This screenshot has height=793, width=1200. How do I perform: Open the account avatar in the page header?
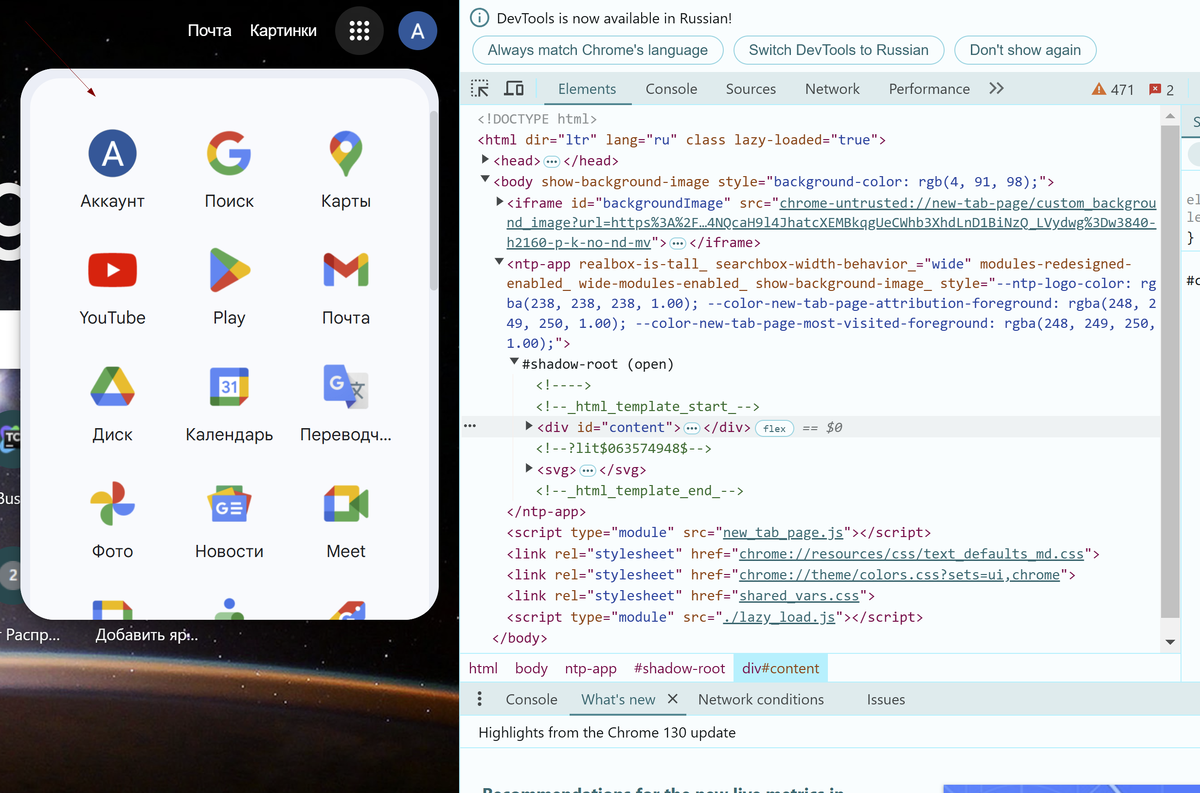pyautogui.click(x=417, y=31)
